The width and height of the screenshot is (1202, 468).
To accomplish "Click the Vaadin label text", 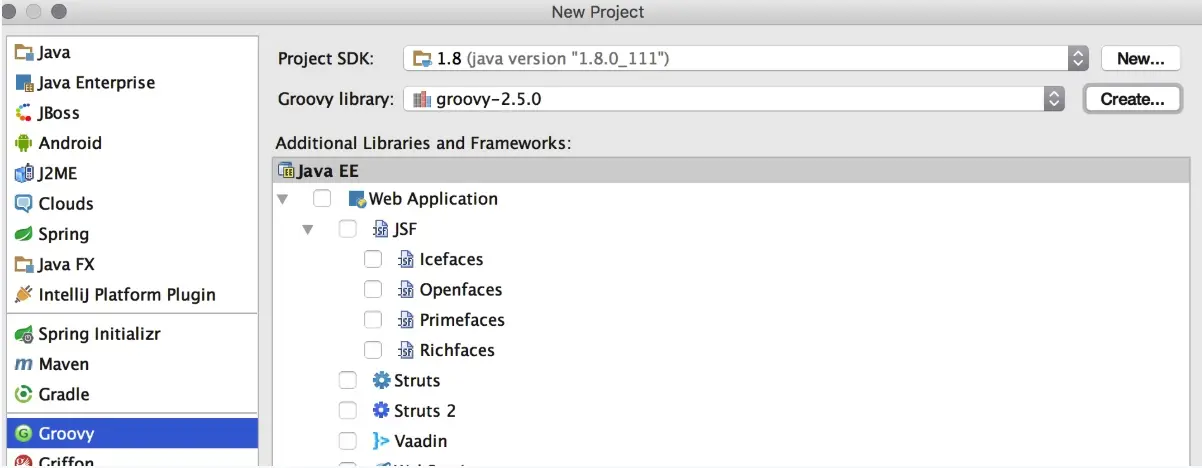I will coord(420,441).
